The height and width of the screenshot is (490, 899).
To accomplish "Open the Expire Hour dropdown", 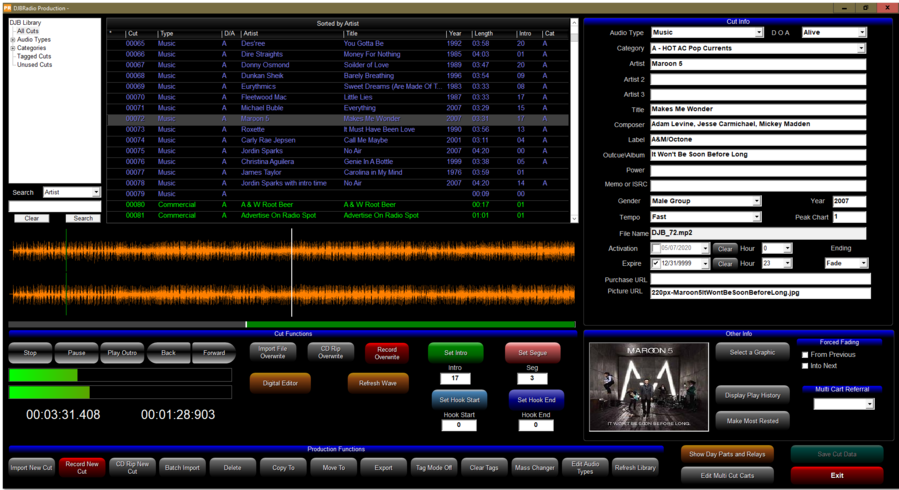I will [788, 264].
